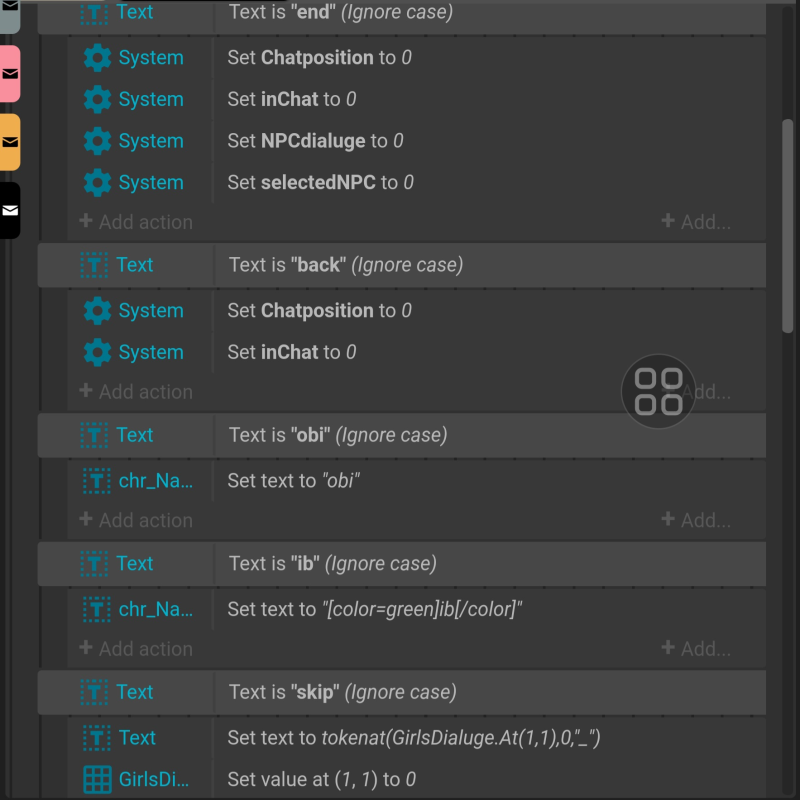This screenshot has height=800, width=800.
Task: Select condition Text is "obi" (Ignore case)
Action: point(338,435)
